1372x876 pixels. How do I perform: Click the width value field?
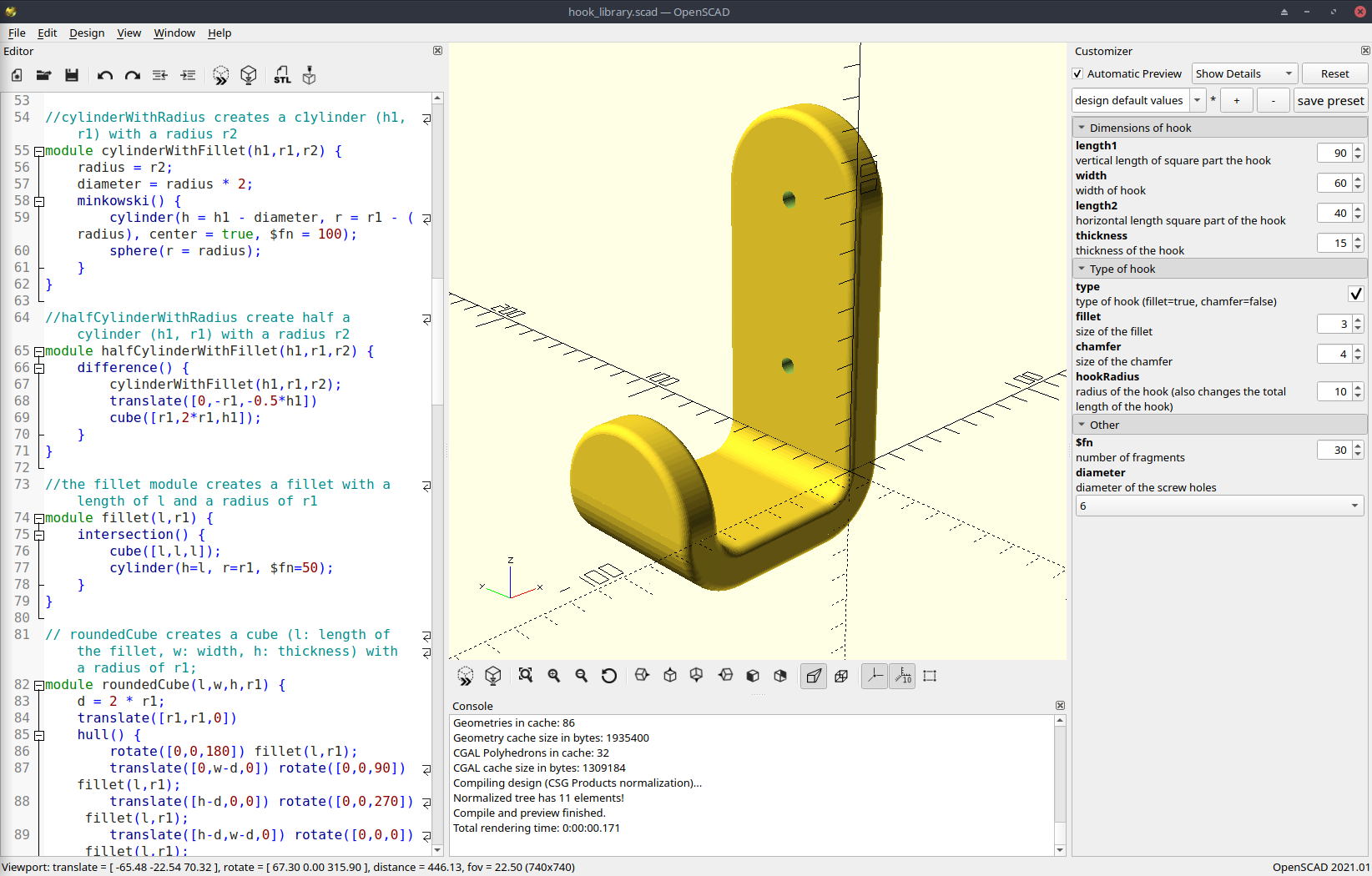click(1334, 183)
